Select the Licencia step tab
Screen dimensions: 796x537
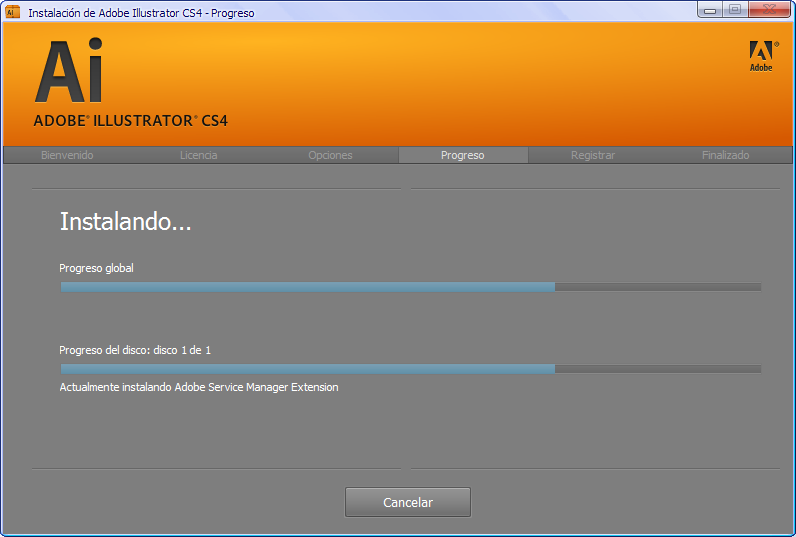(x=198, y=155)
